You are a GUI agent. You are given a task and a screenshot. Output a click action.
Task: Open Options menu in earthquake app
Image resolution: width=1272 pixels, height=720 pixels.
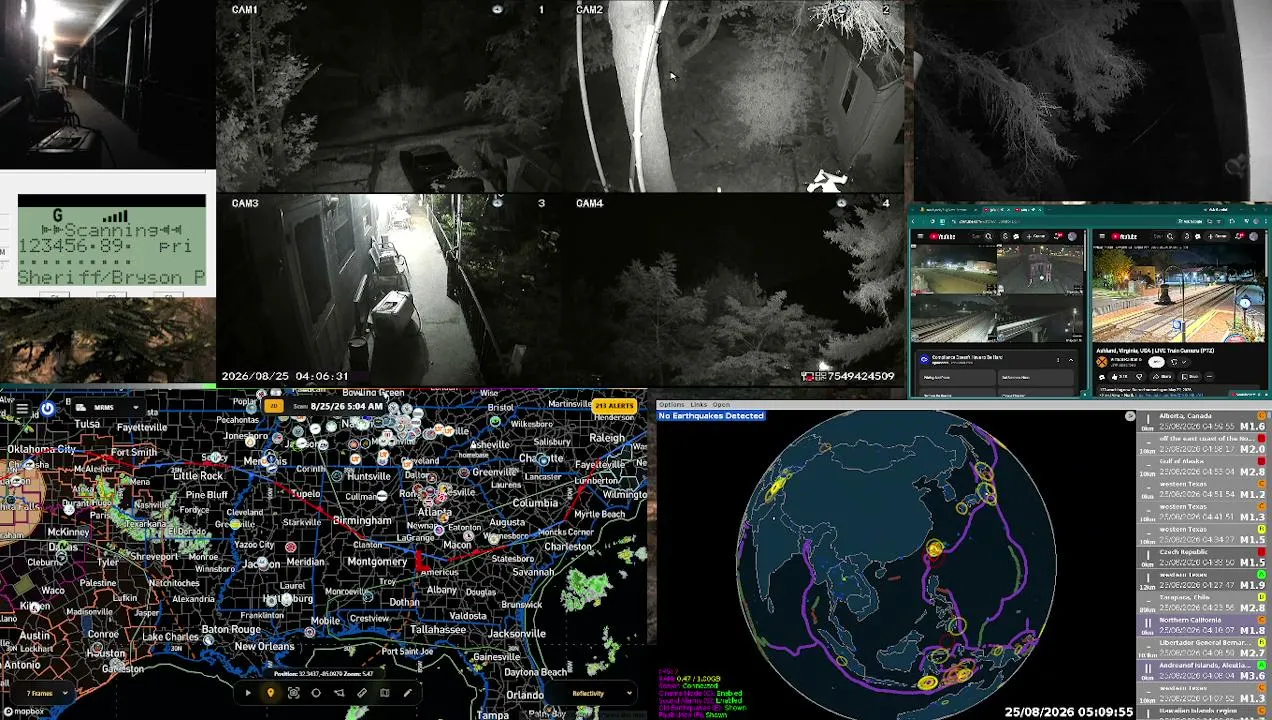click(x=671, y=404)
